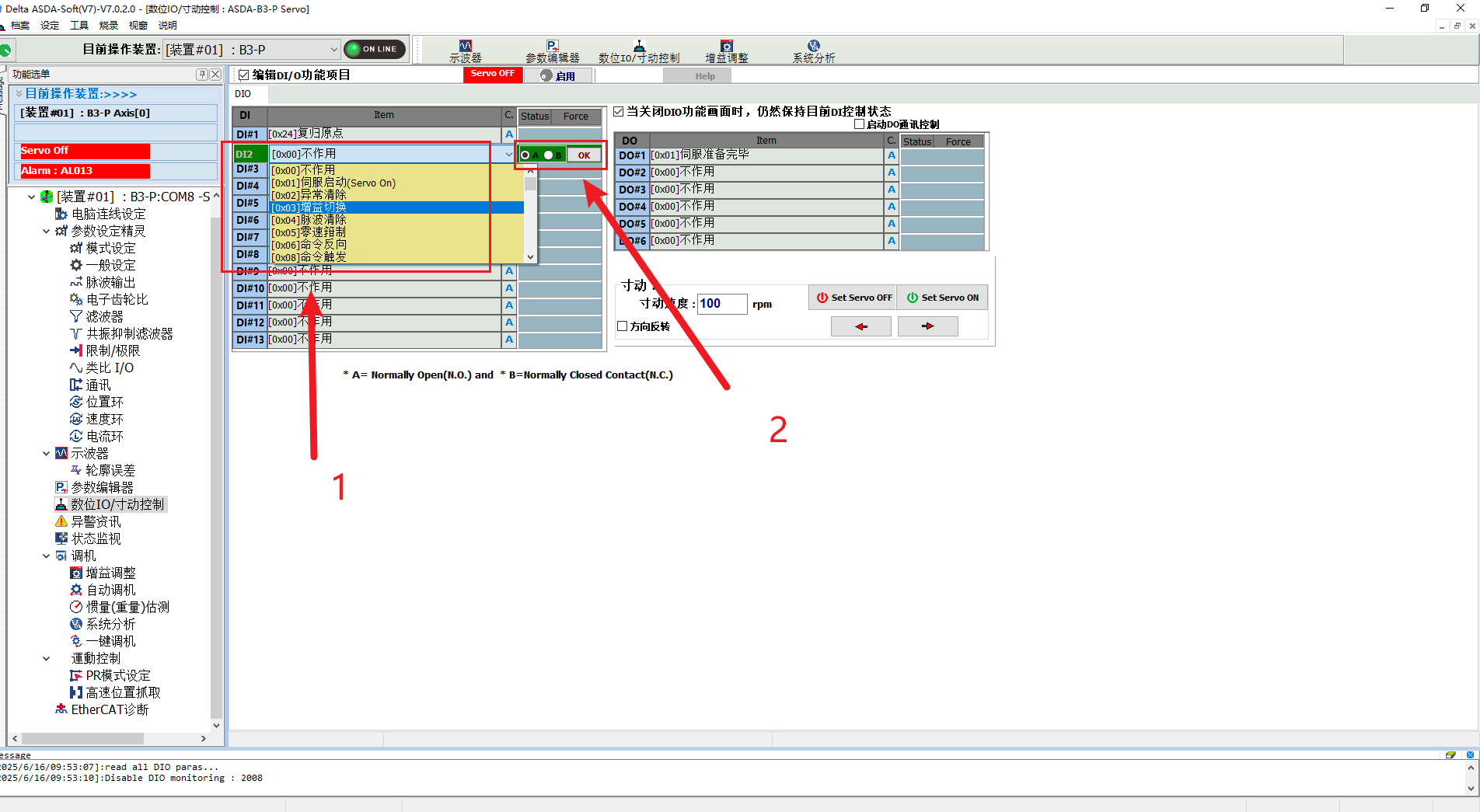The height and width of the screenshot is (812, 1480).
Task: Enable the 方向反转 checkbox
Action: click(623, 326)
